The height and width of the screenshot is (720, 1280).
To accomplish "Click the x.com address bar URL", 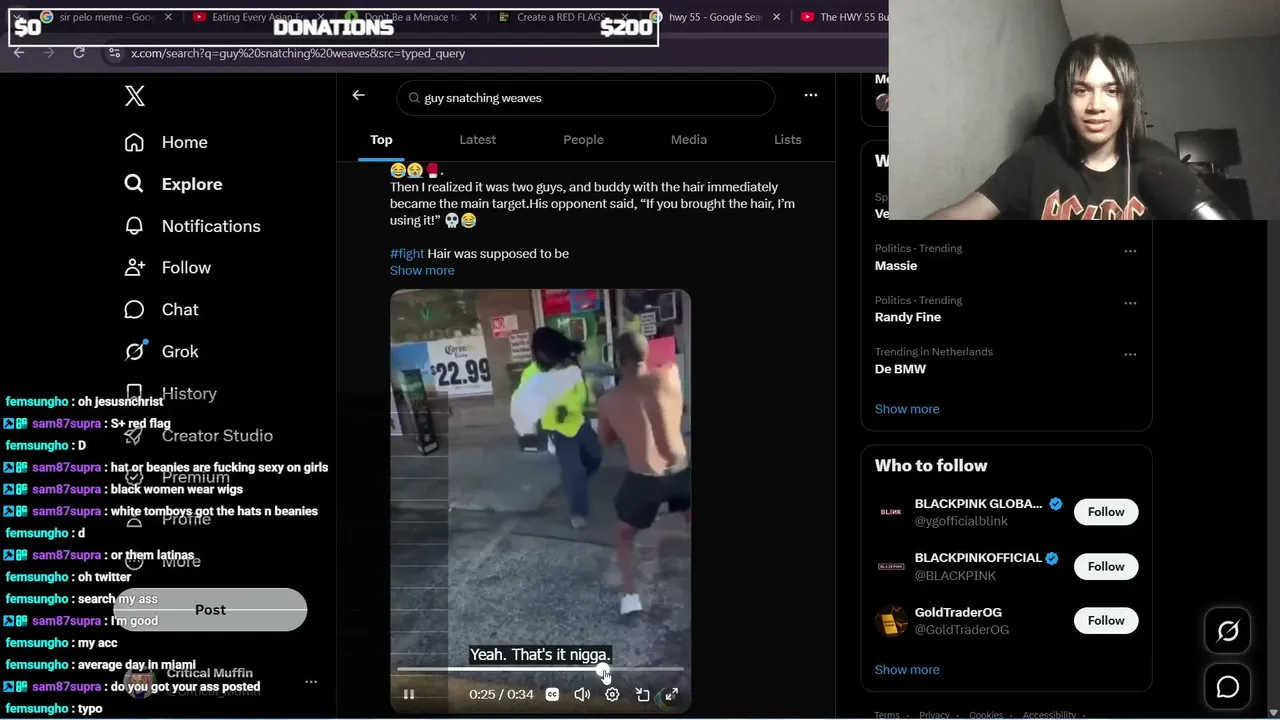I will pos(298,53).
